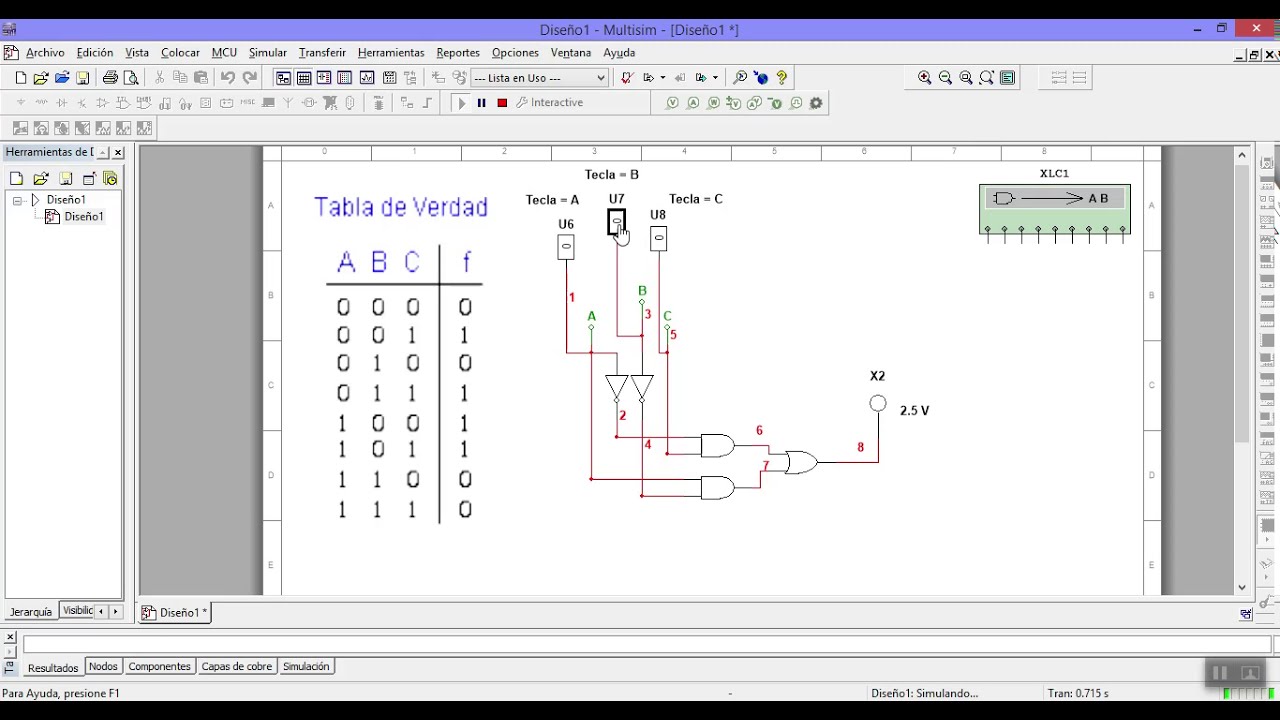Click the Find examples magnifier icon

[740, 77]
